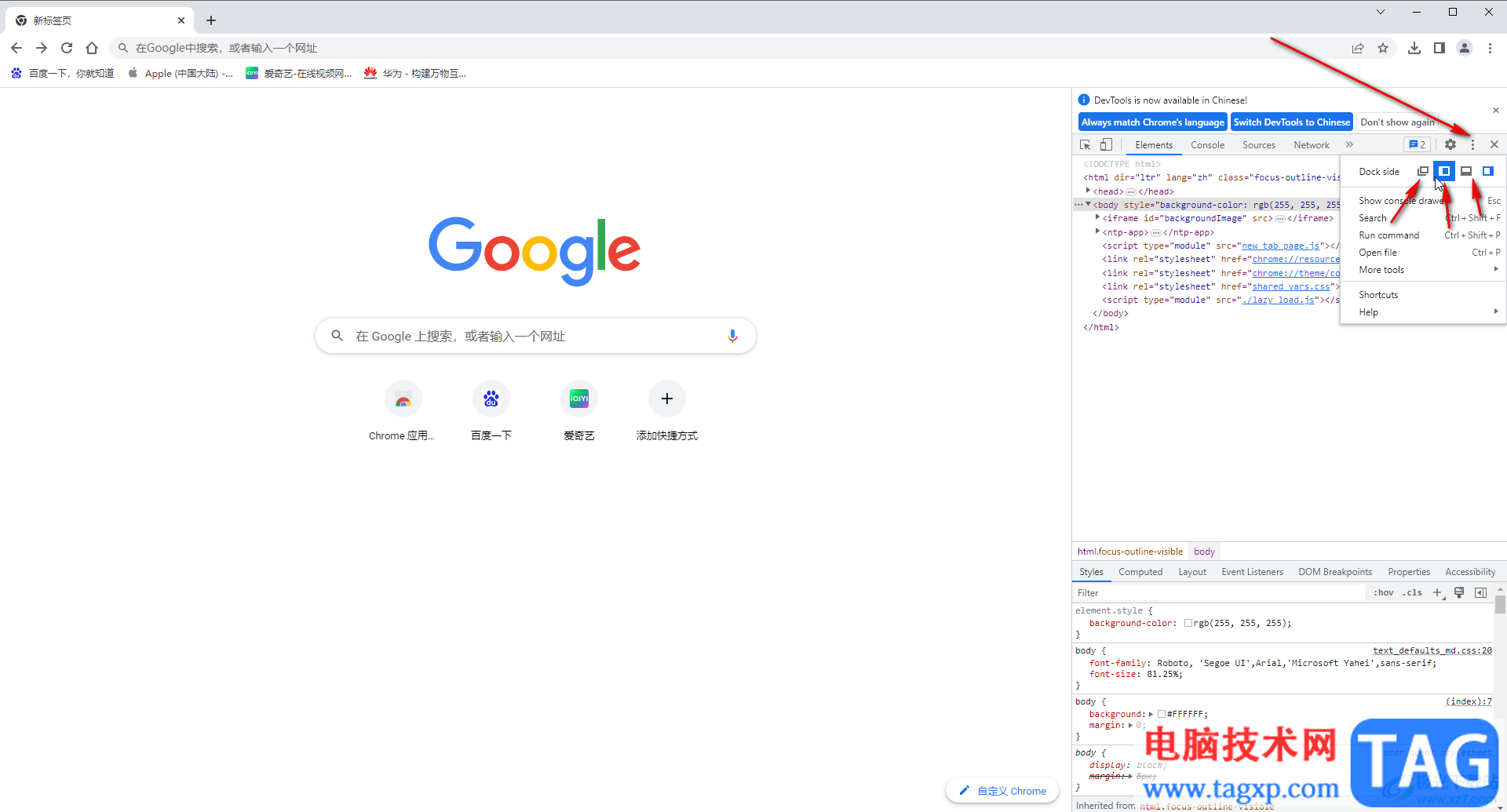Open 百度一下 bookmark
Image resolution: width=1507 pixels, height=812 pixels.
click(63, 73)
